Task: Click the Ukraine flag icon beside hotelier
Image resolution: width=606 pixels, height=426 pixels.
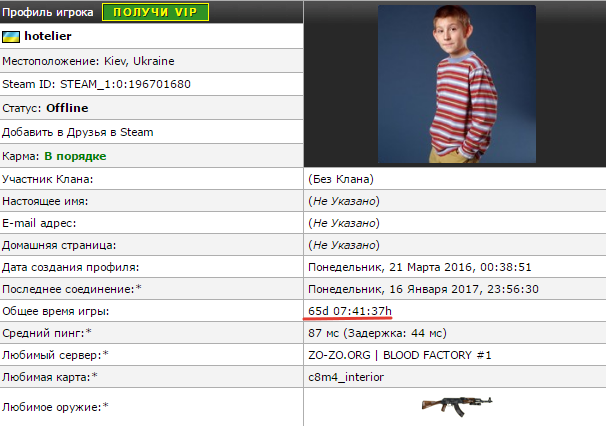Action: pos(13,36)
